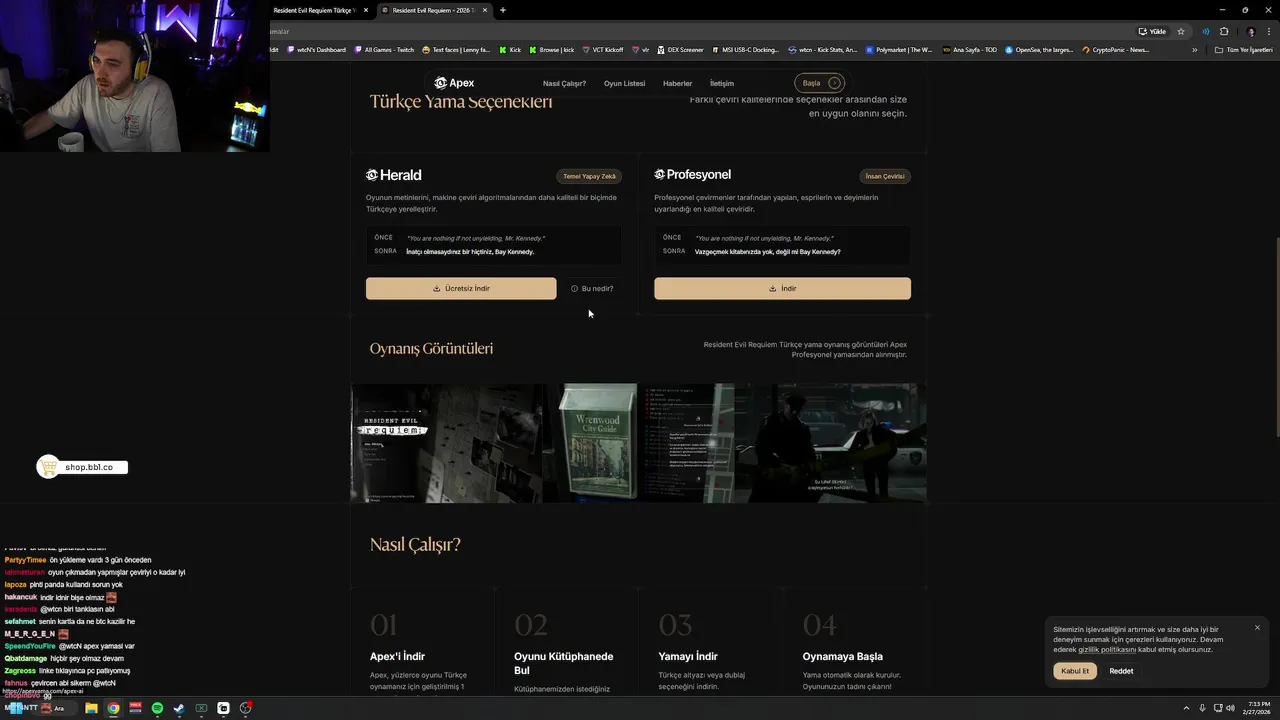Open the Bu nedir? info link
1280x720 pixels.
[592, 288]
